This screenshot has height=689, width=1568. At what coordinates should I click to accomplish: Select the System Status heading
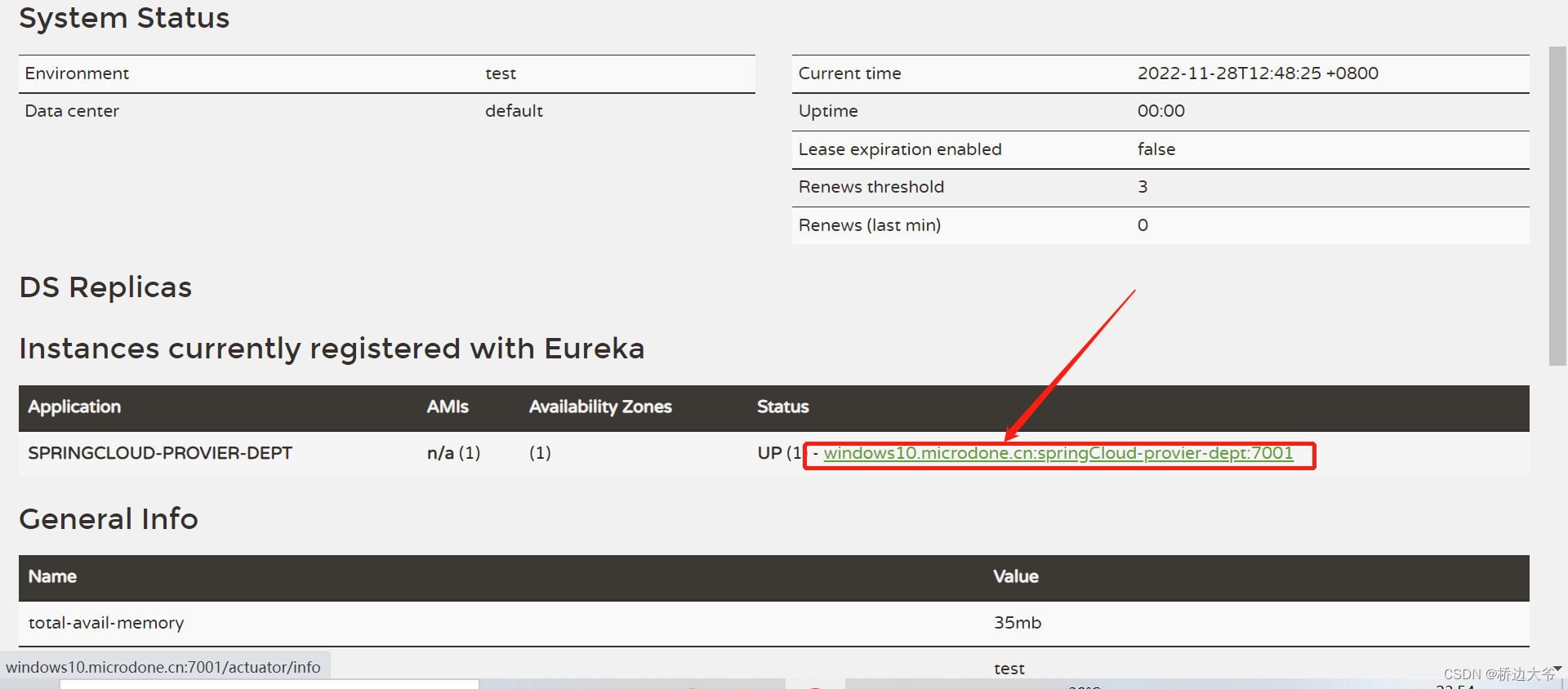click(124, 18)
